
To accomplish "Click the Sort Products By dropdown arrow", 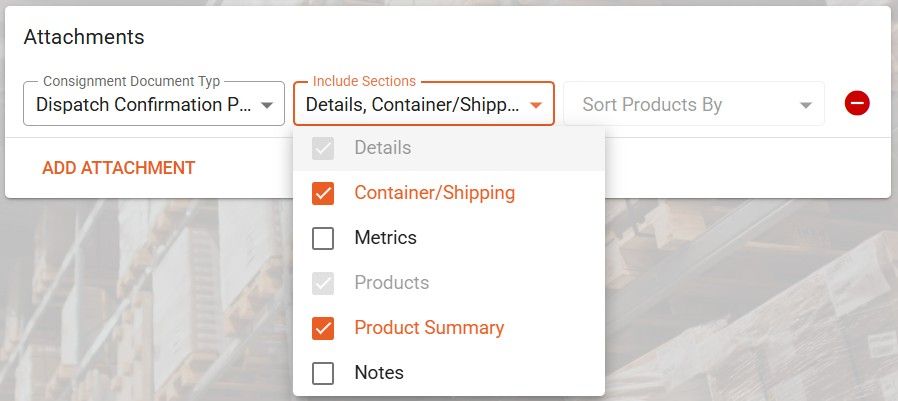I will coord(806,105).
